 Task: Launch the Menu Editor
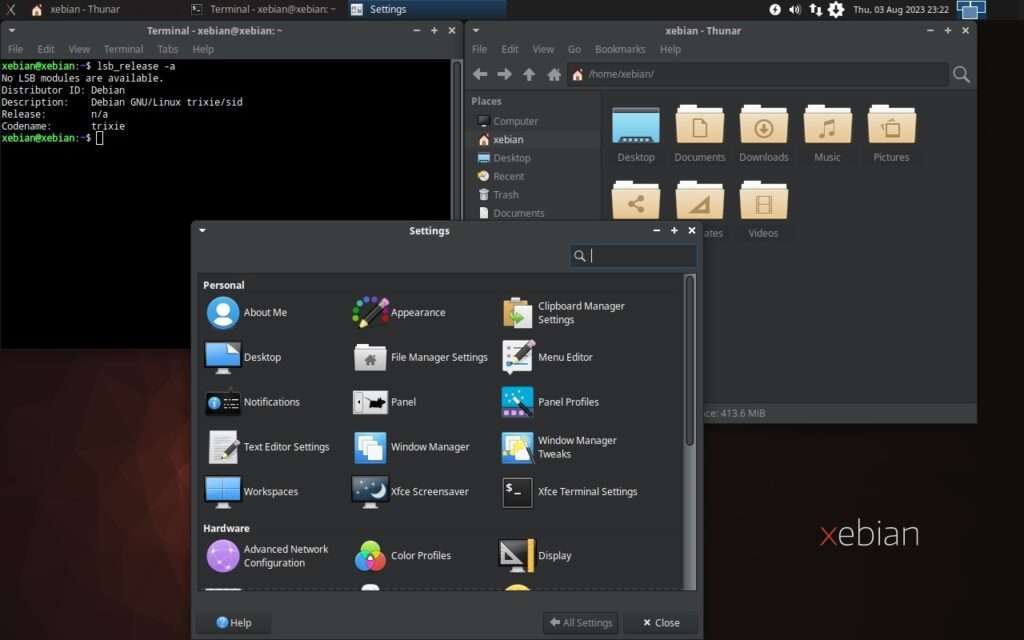pyautogui.click(x=518, y=357)
